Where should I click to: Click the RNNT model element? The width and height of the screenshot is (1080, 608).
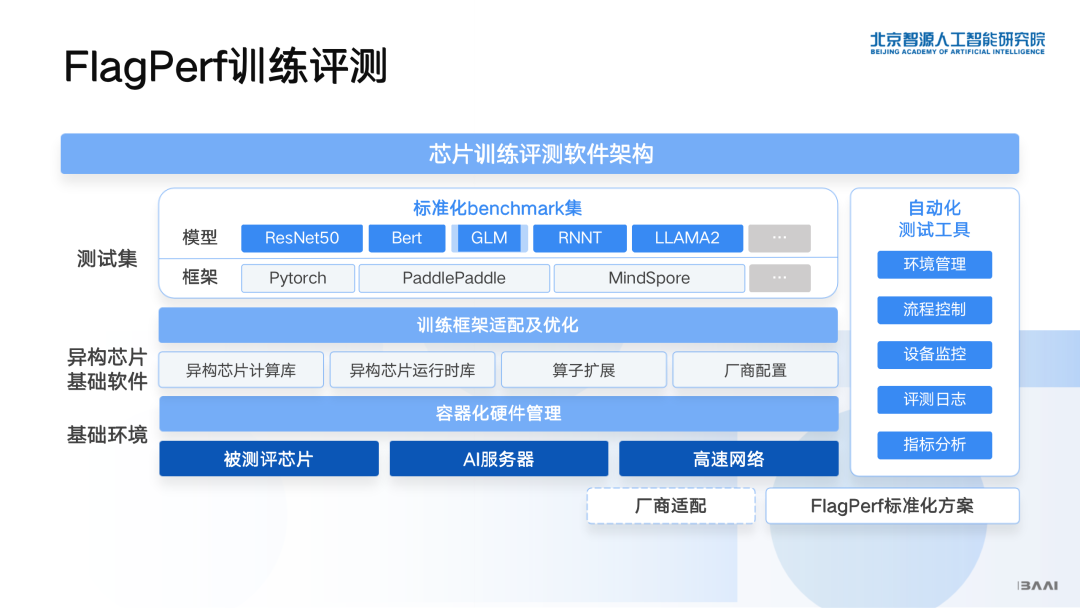click(x=579, y=238)
